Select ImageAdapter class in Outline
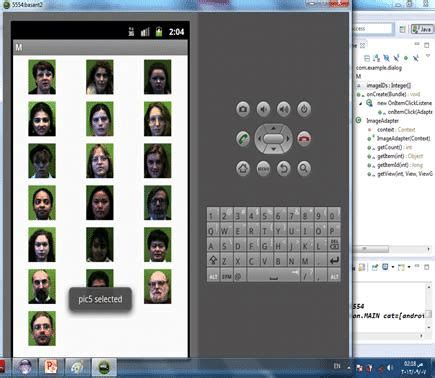 [x=382, y=121]
